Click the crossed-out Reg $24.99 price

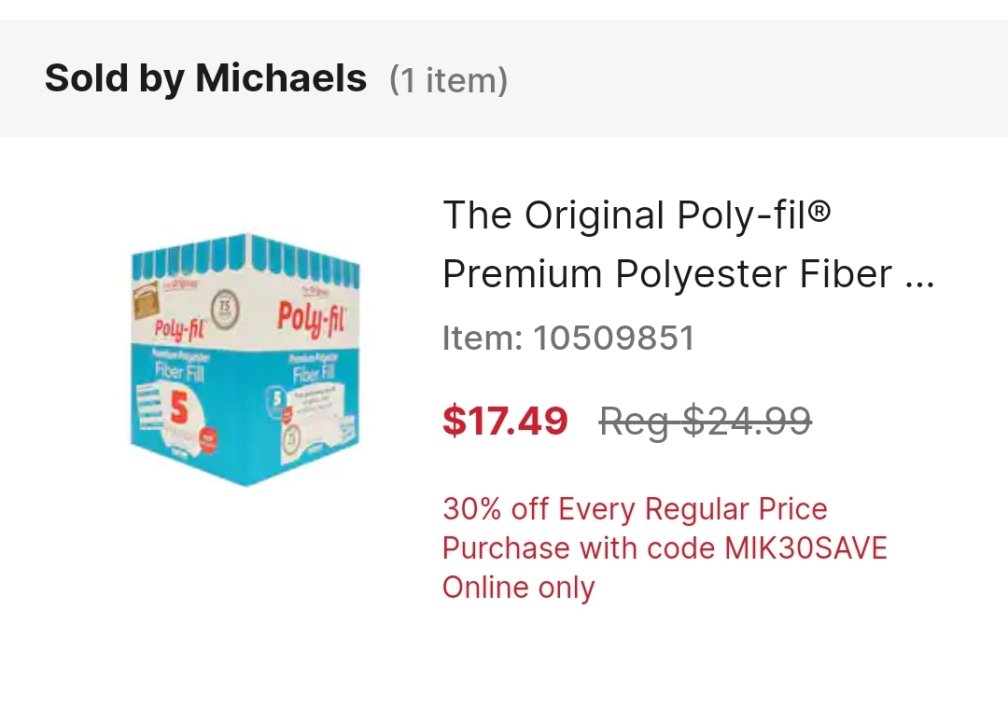pyautogui.click(x=705, y=421)
